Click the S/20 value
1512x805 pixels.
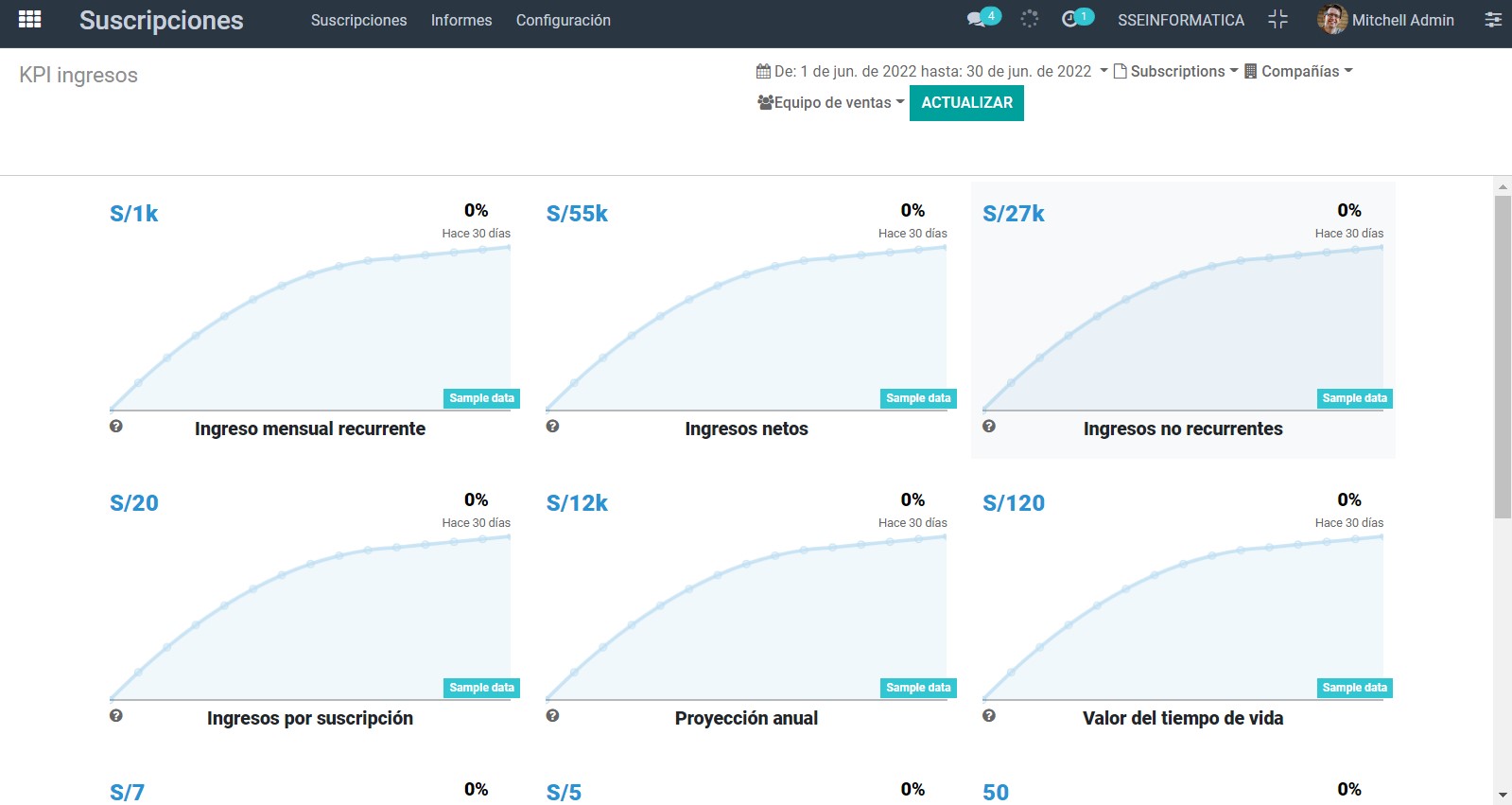click(134, 503)
